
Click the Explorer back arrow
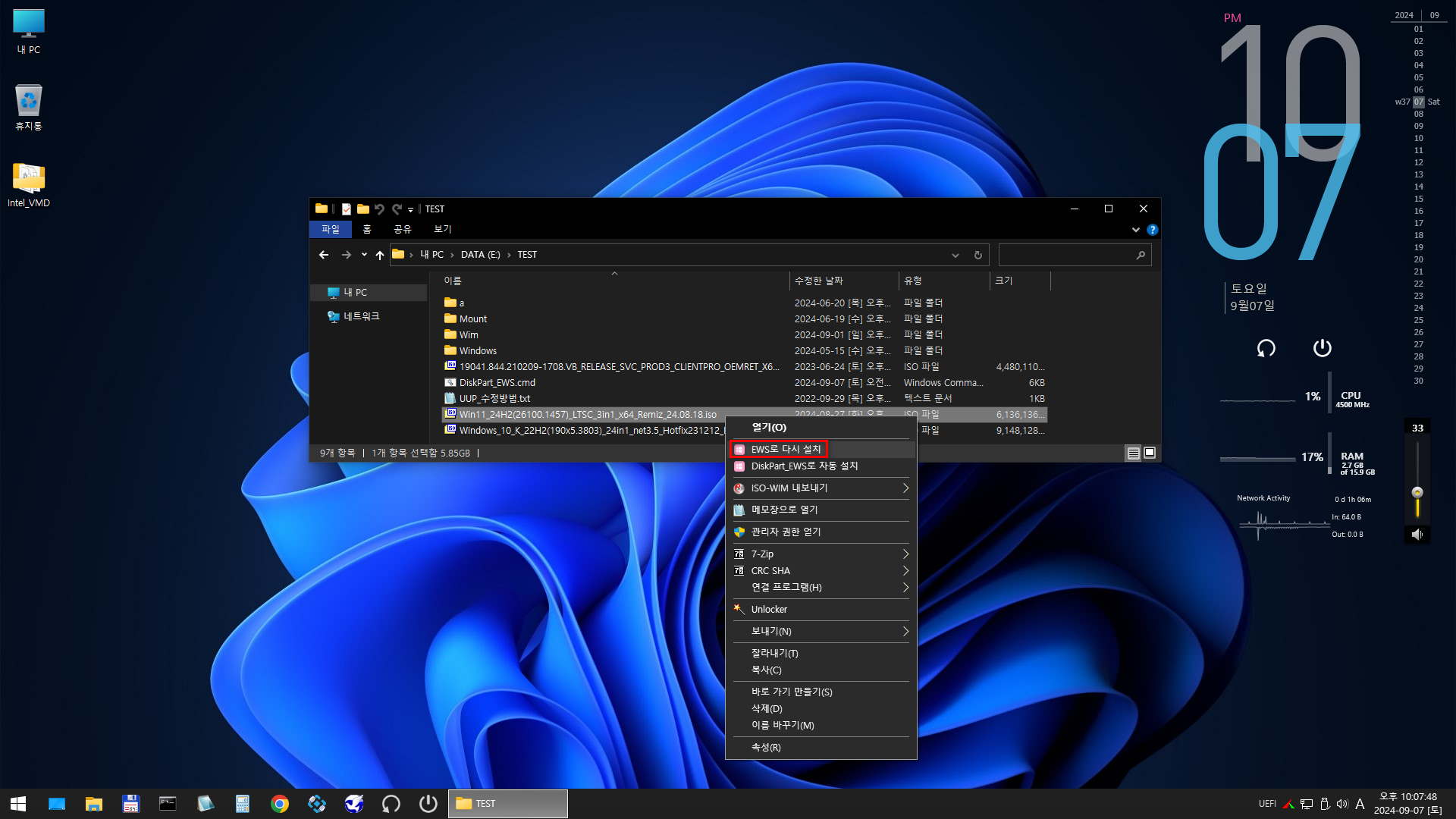tap(324, 255)
